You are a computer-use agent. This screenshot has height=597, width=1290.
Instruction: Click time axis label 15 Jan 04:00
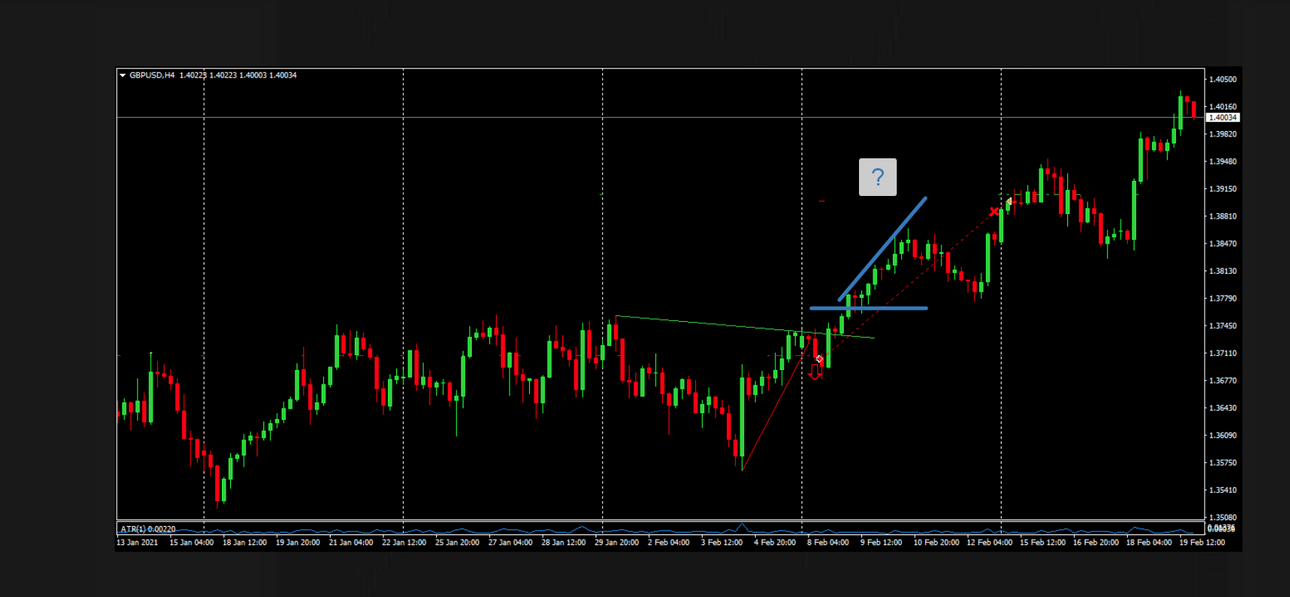[x=190, y=542]
